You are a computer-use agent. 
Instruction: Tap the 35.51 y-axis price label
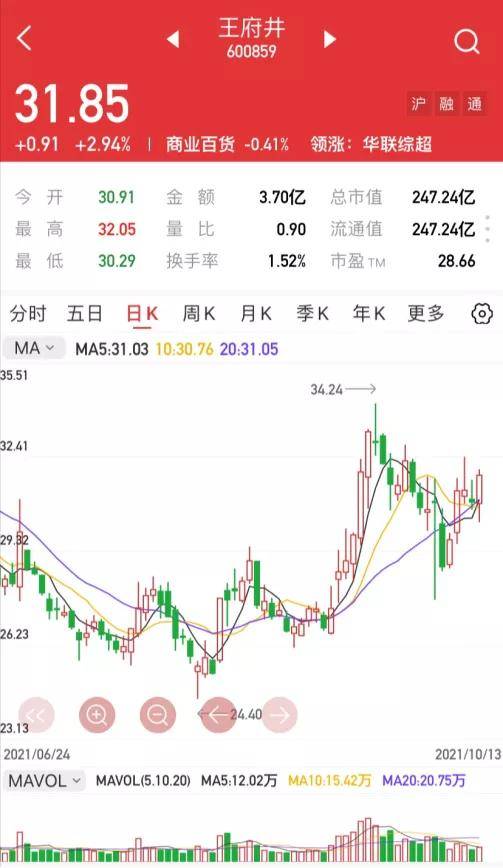(x=14, y=375)
